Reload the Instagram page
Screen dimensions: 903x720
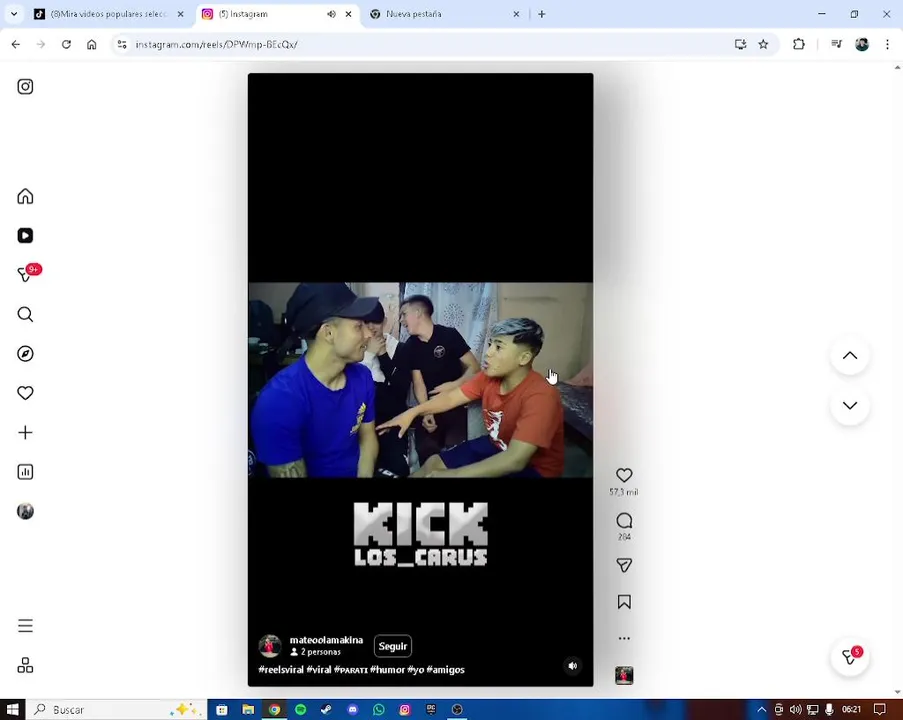(x=66, y=44)
